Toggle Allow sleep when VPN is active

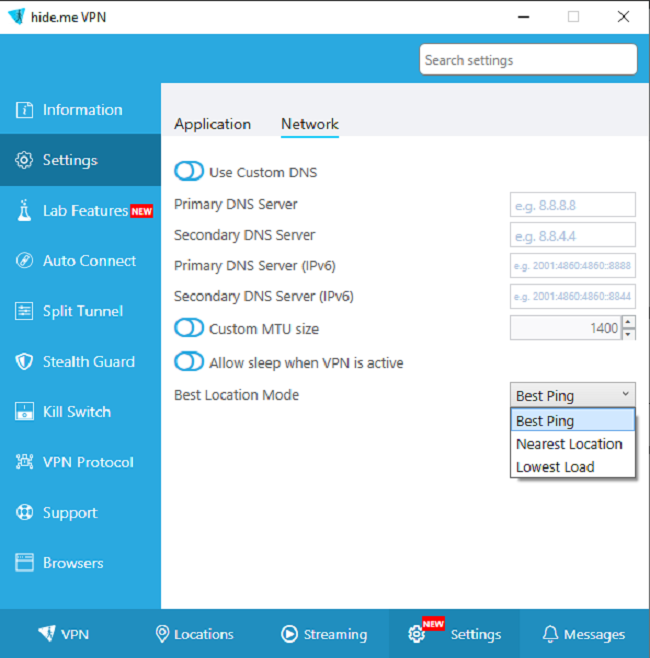tap(189, 362)
